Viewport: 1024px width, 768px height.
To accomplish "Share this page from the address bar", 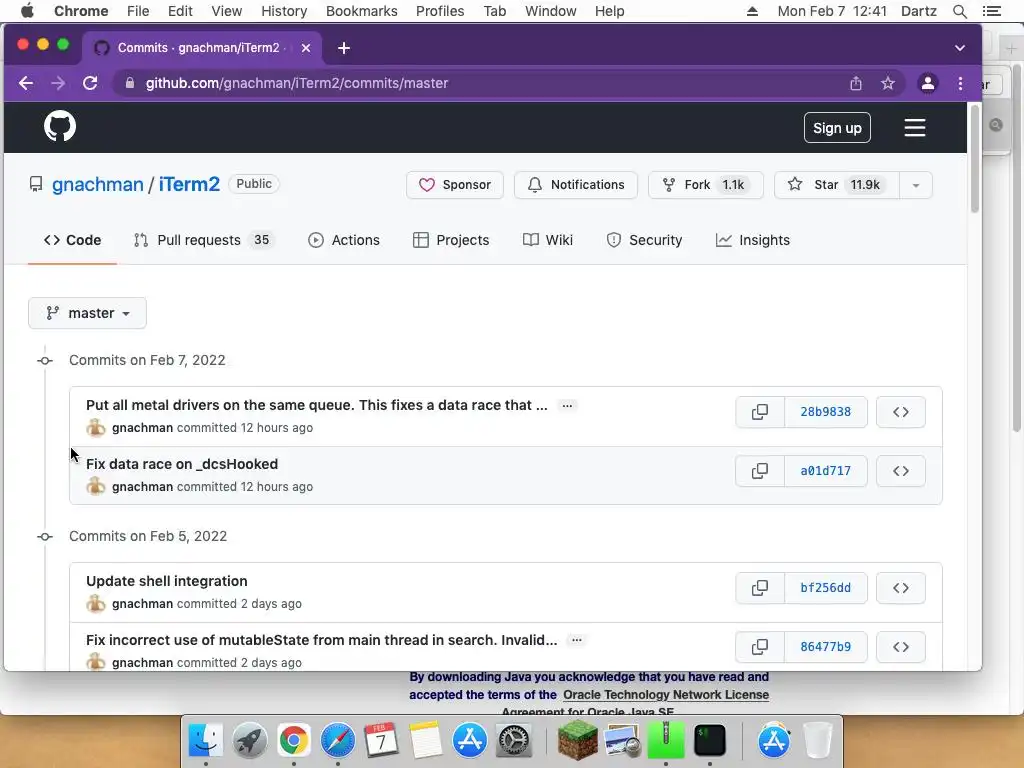I will pyautogui.click(x=856, y=83).
